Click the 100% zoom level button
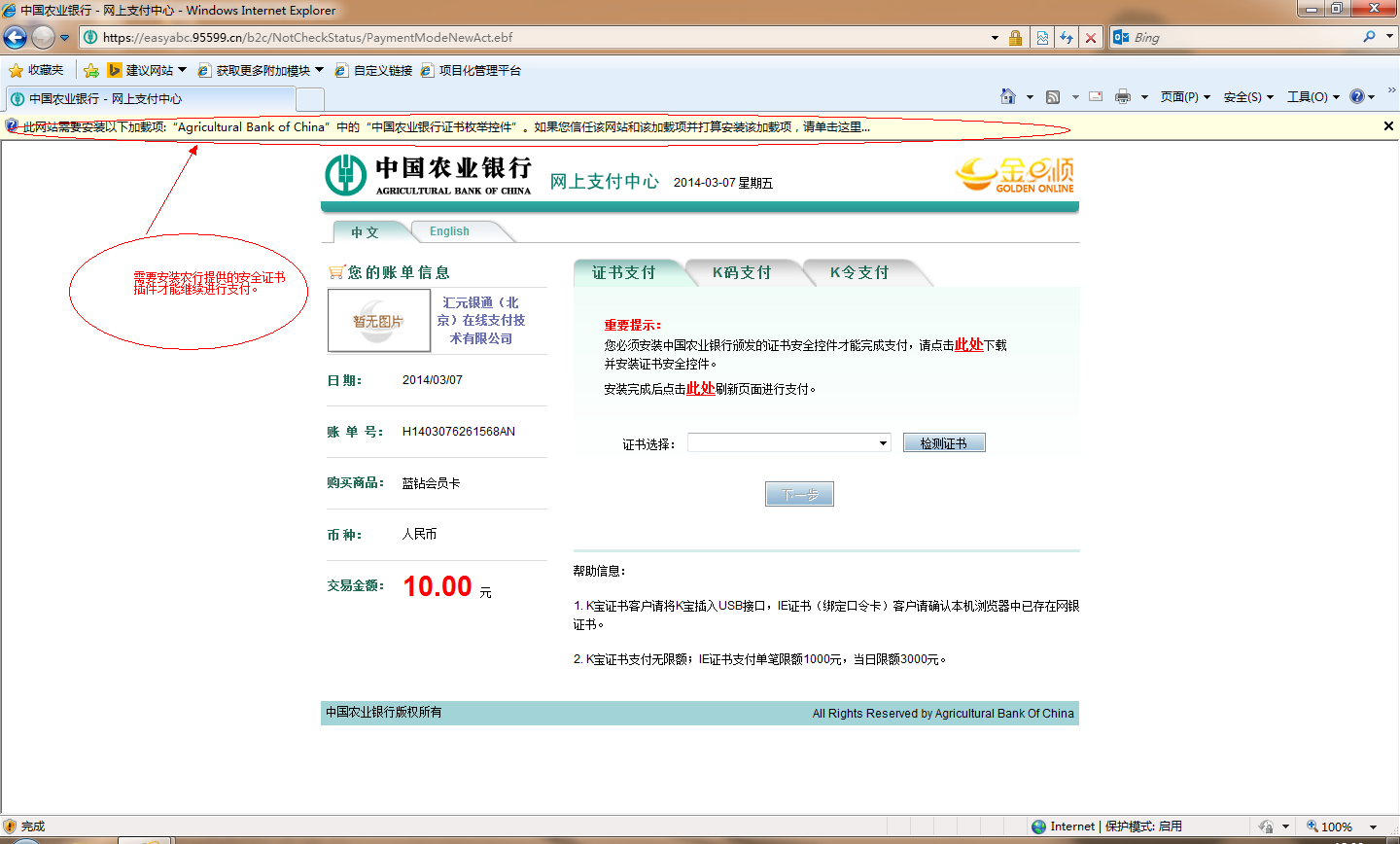The height and width of the screenshot is (844, 1400). [x=1329, y=826]
